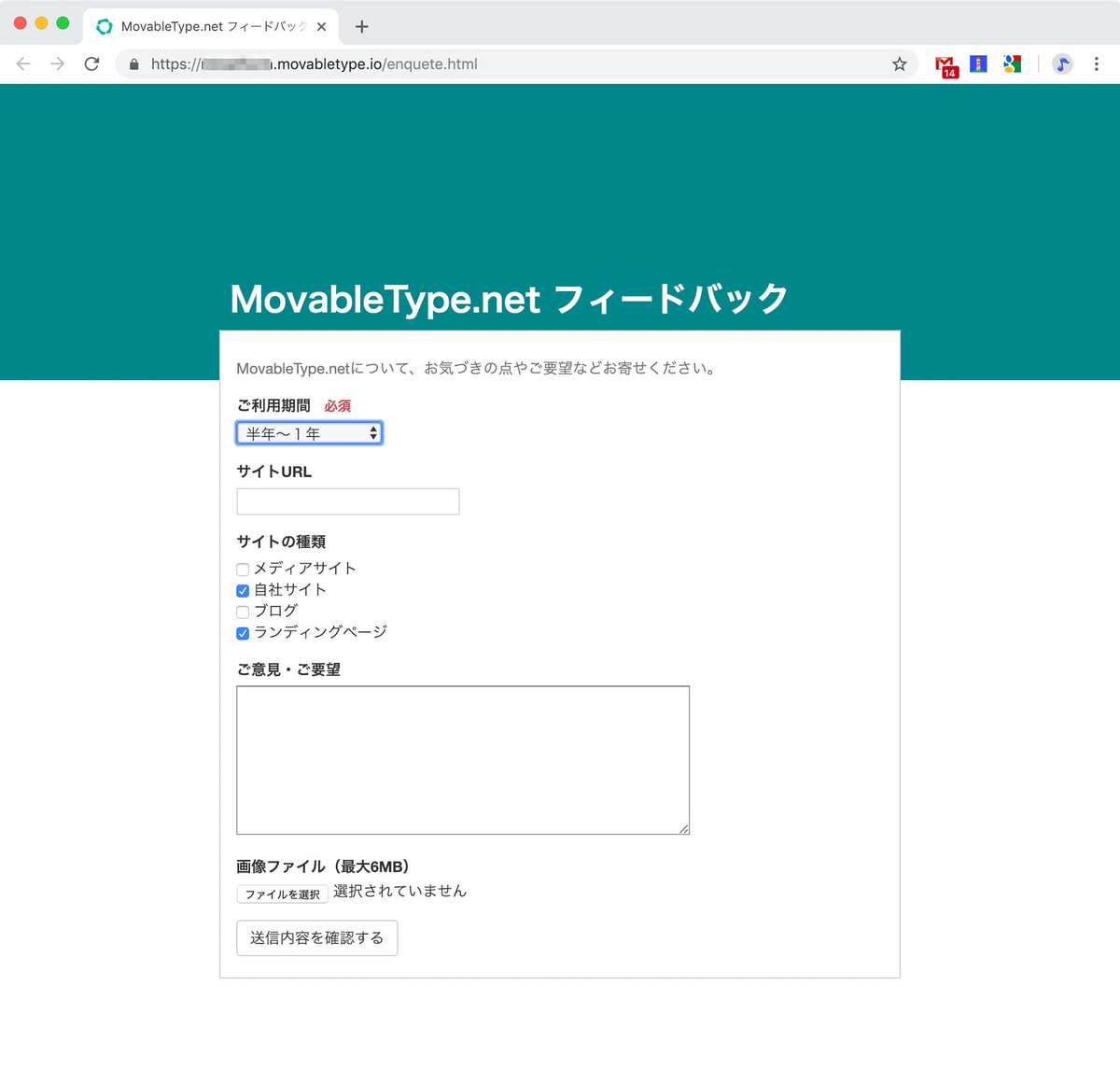Screen dimensions: 1120x1084
Task: Click the 画像ファイル（最大6MB） label
Action: (x=323, y=866)
